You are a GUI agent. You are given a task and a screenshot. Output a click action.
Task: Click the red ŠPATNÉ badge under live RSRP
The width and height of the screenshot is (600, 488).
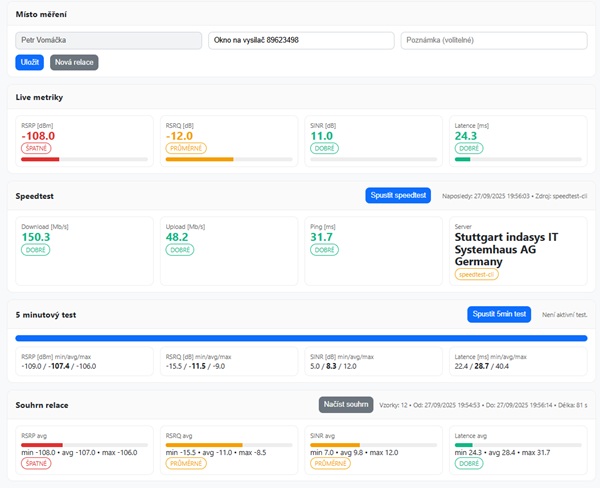[x=36, y=148]
